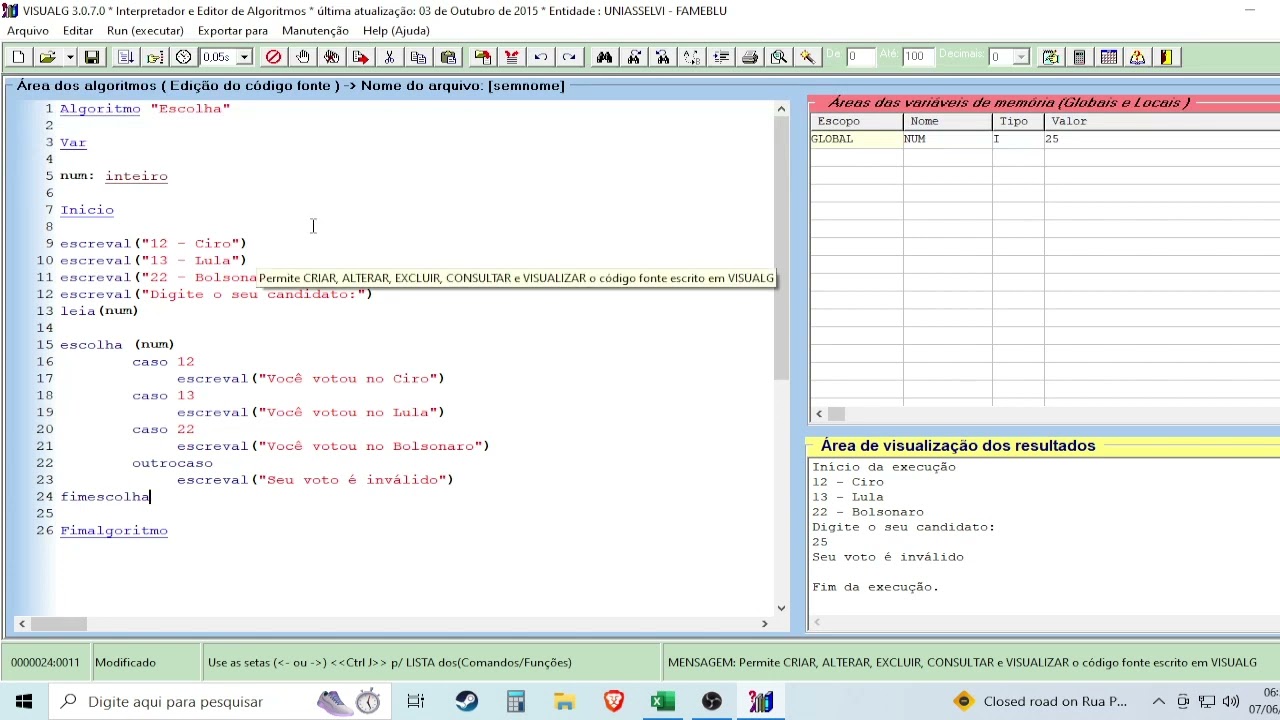This screenshot has height=720, width=1280.
Task: Open the notepad toolbar icon
Action: pos(1050,57)
